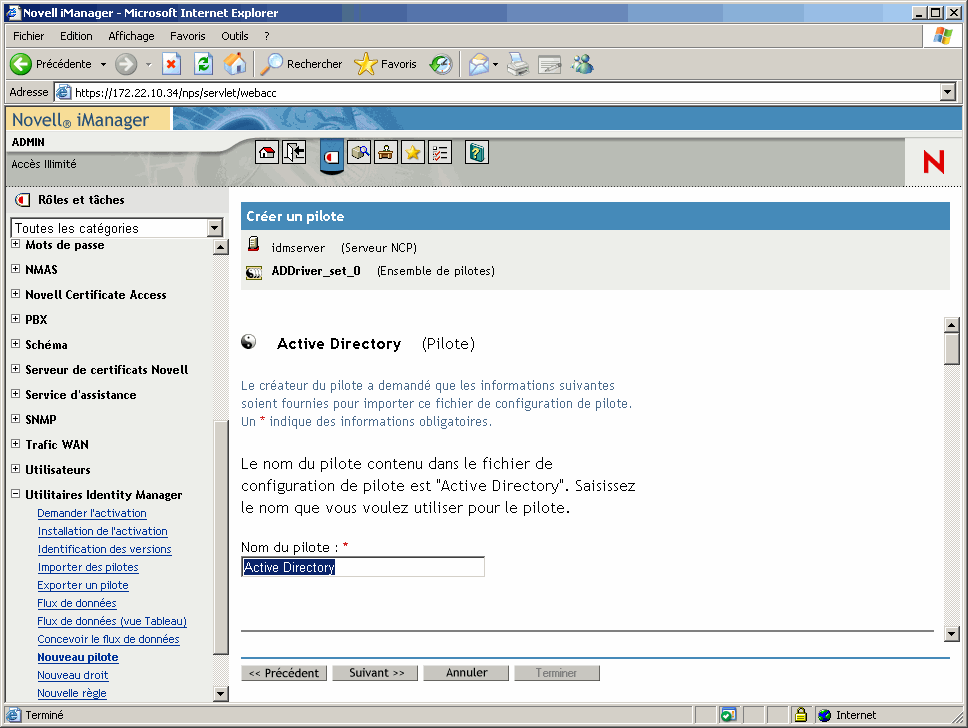
Task: Expand the Utilisateurs category
Action: 14,469
